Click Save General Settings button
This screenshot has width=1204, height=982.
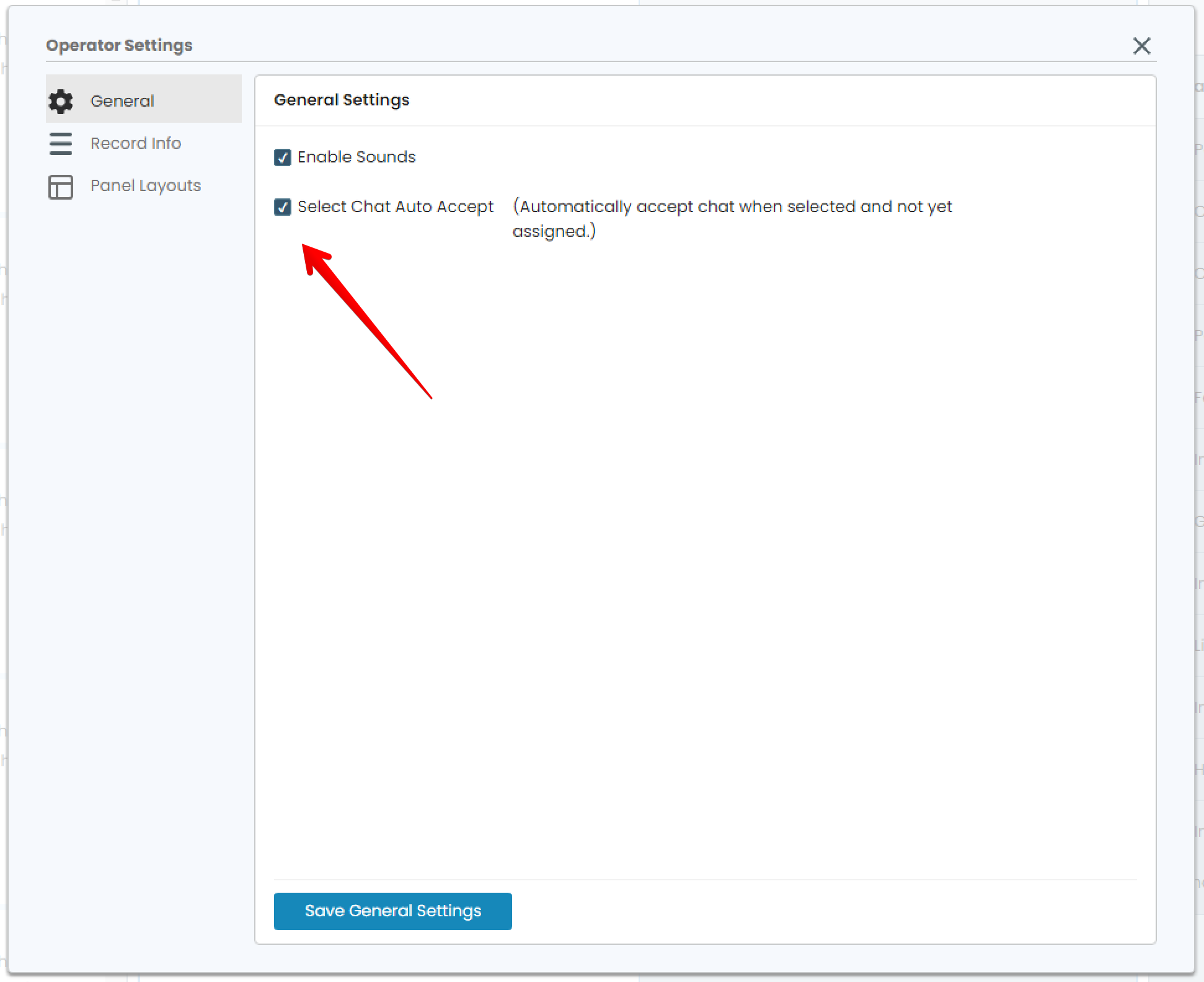point(393,911)
